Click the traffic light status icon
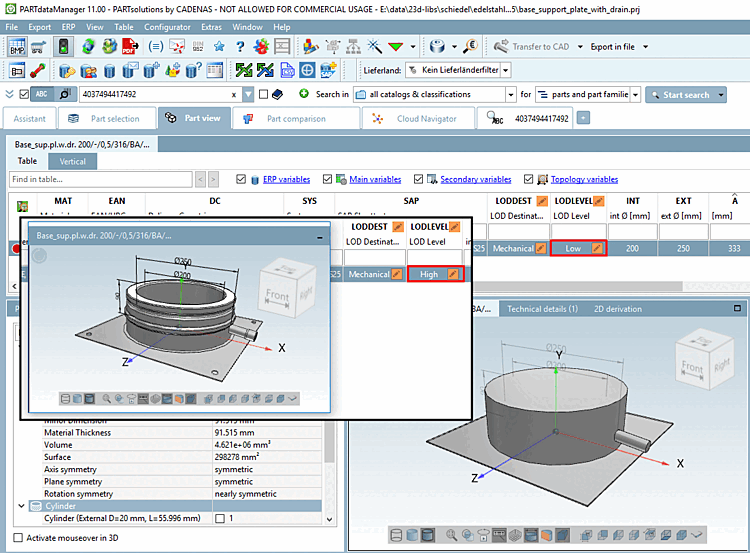 [x=62, y=47]
